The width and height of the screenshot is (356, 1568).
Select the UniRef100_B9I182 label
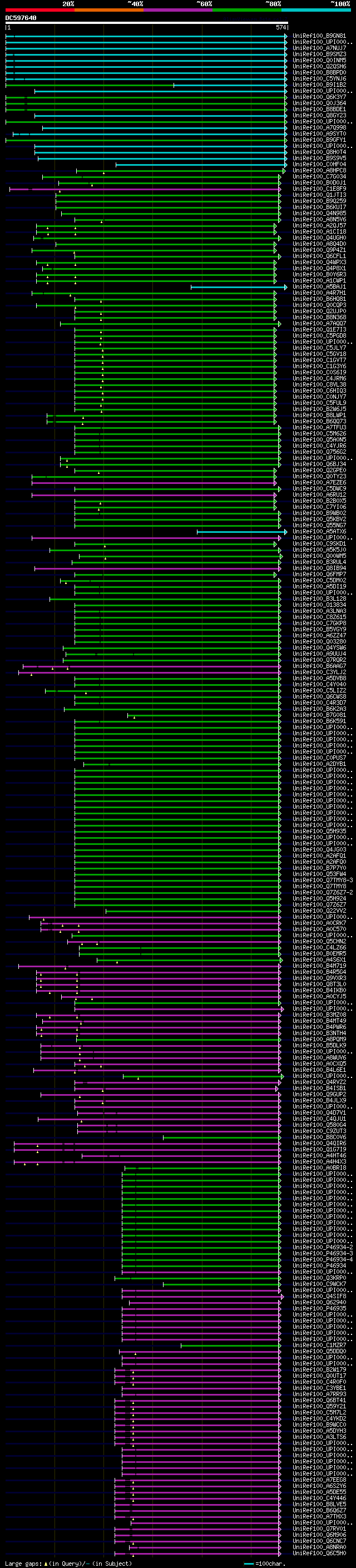point(319,85)
